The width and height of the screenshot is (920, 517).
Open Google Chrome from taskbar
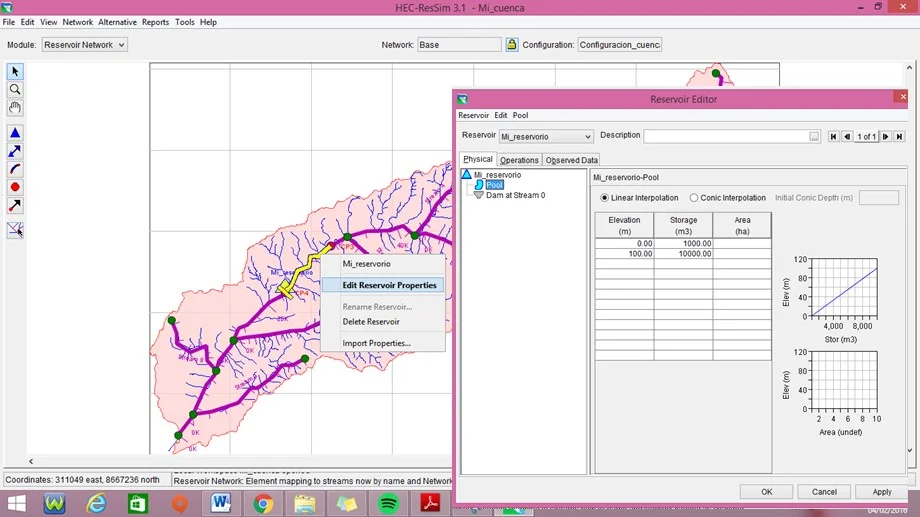pos(263,504)
